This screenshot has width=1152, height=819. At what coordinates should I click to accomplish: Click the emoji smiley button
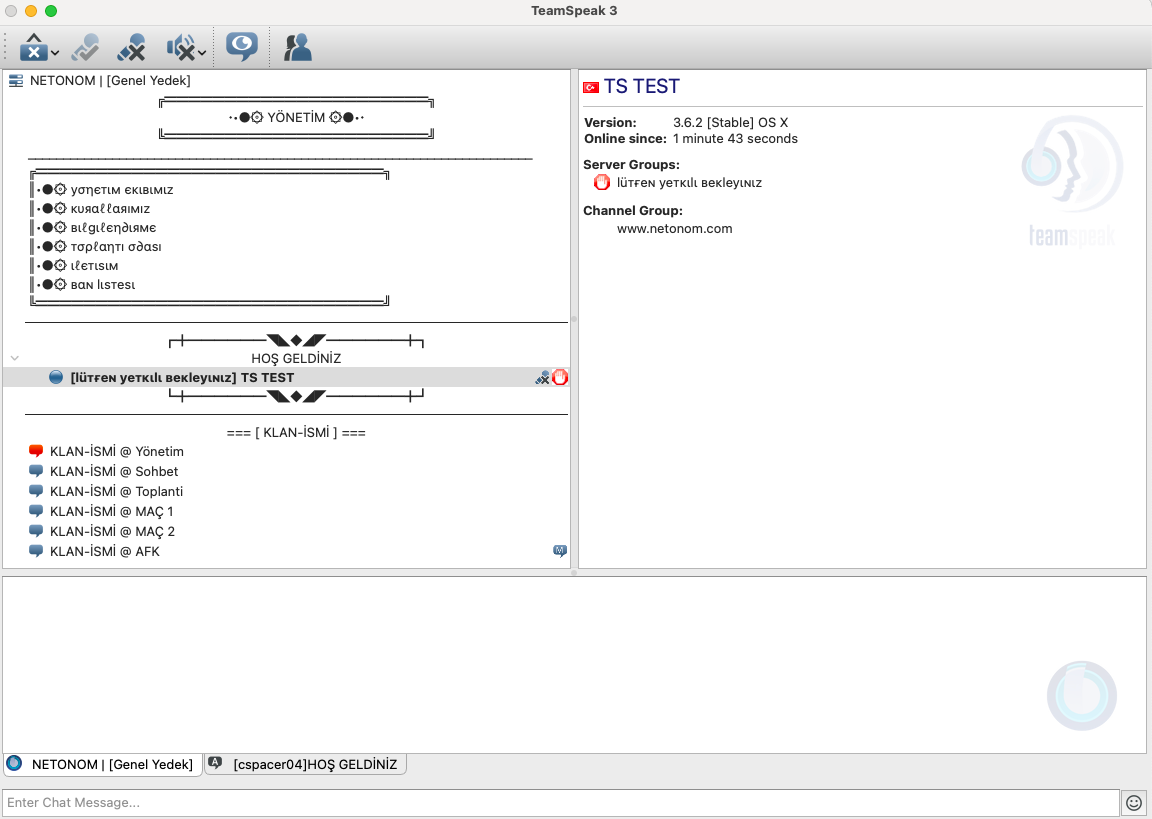click(1133, 802)
